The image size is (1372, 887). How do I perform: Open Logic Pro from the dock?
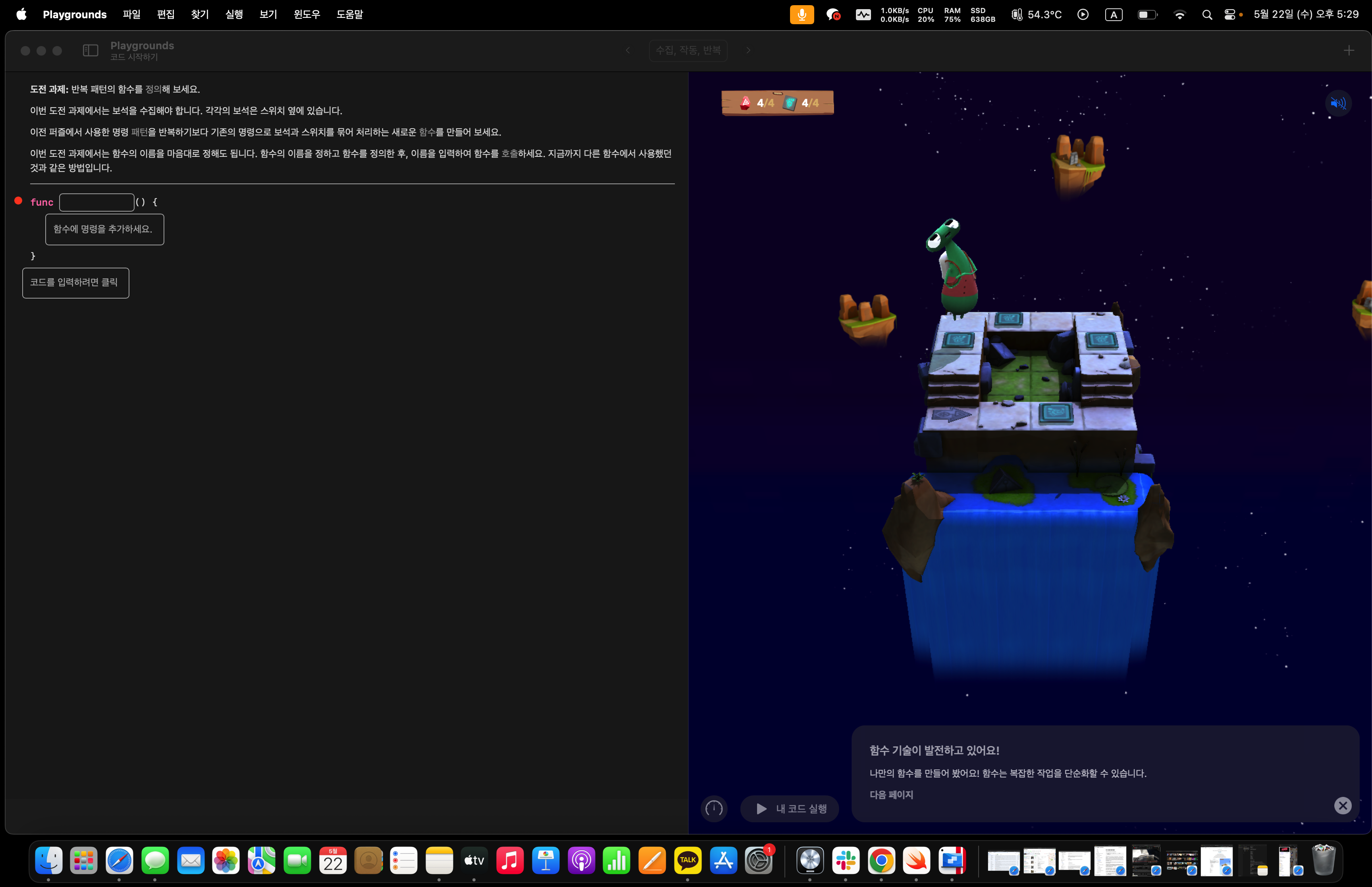tap(810, 860)
